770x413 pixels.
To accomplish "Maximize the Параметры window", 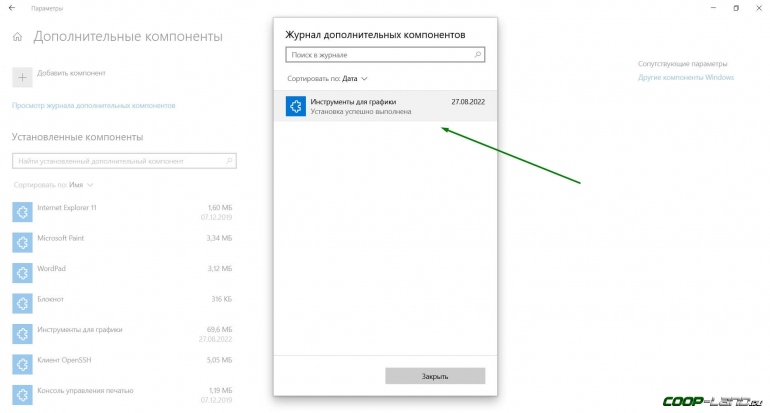I will pyautogui.click(x=736, y=9).
